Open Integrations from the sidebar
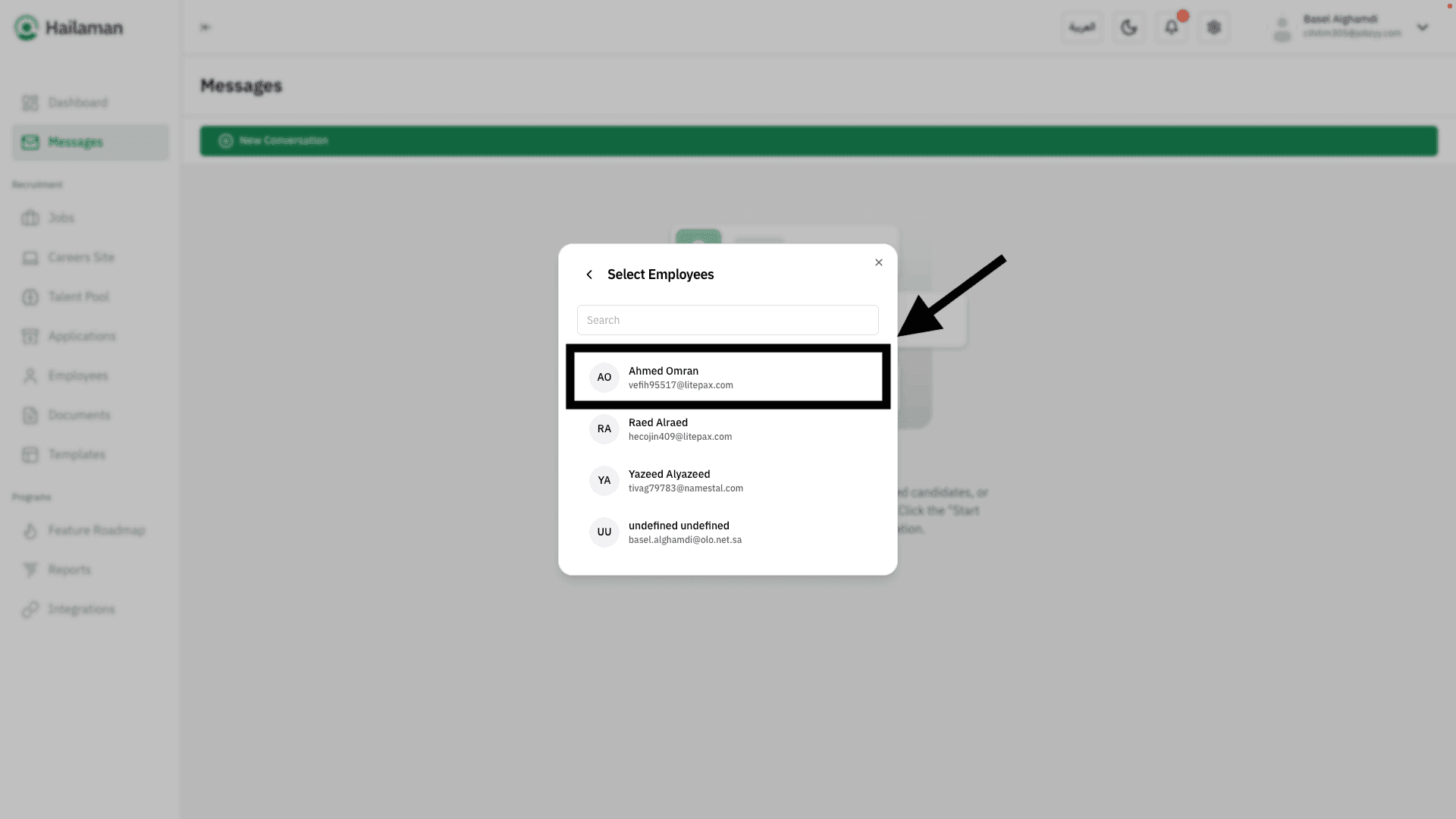Screen dimensions: 1456x819 81,609
